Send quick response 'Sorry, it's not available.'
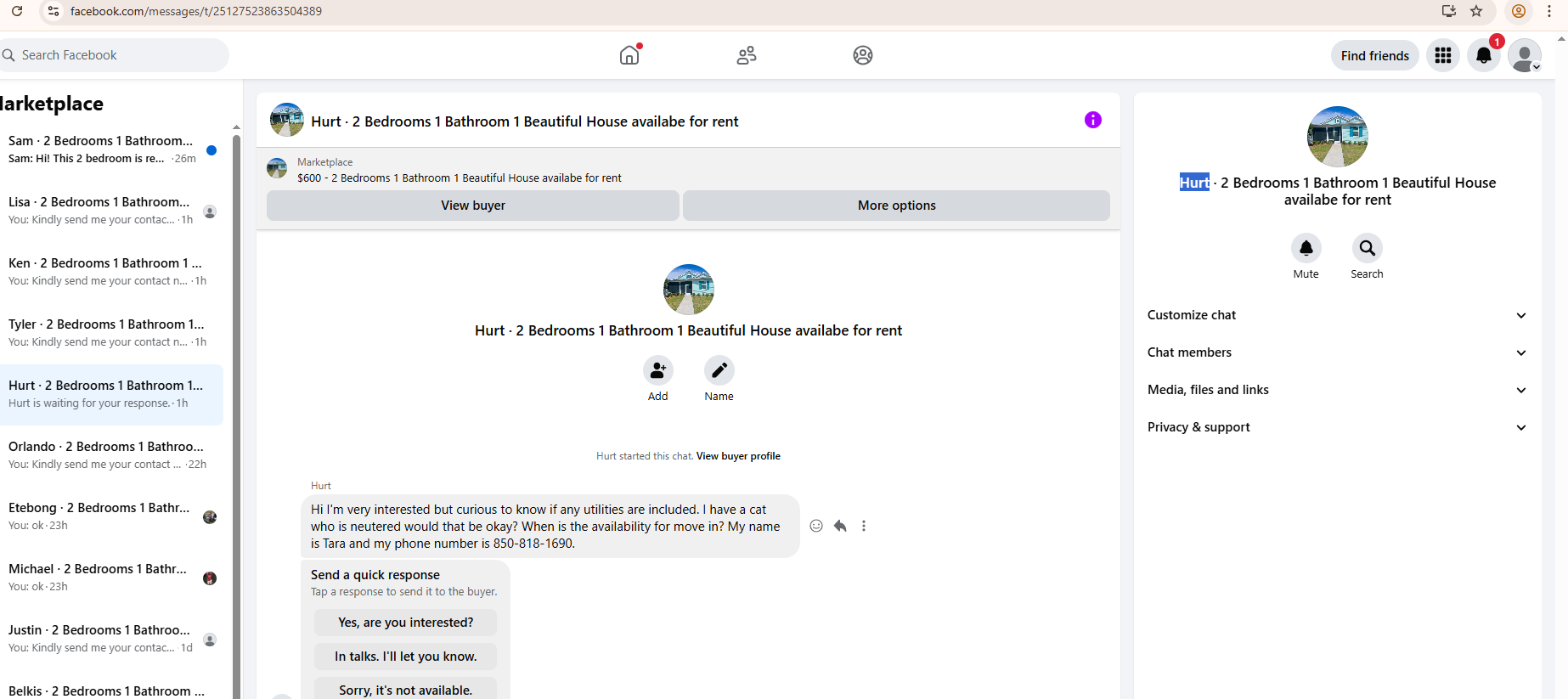The height and width of the screenshot is (699, 1568). point(406,690)
